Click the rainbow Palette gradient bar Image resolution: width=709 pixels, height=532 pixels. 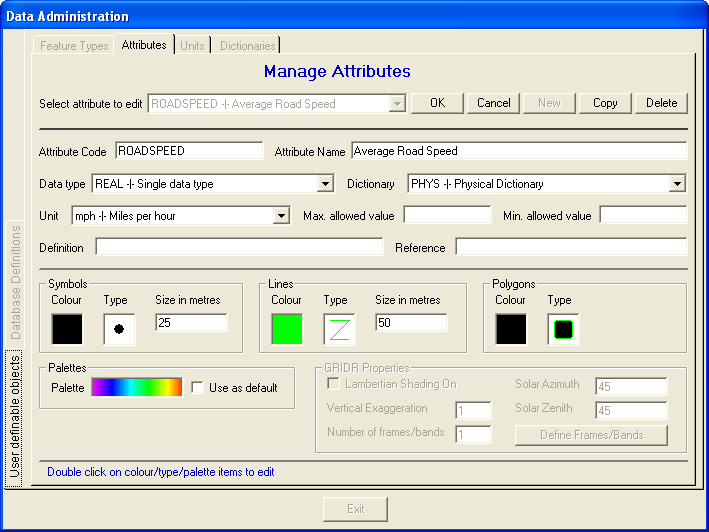tap(137, 387)
